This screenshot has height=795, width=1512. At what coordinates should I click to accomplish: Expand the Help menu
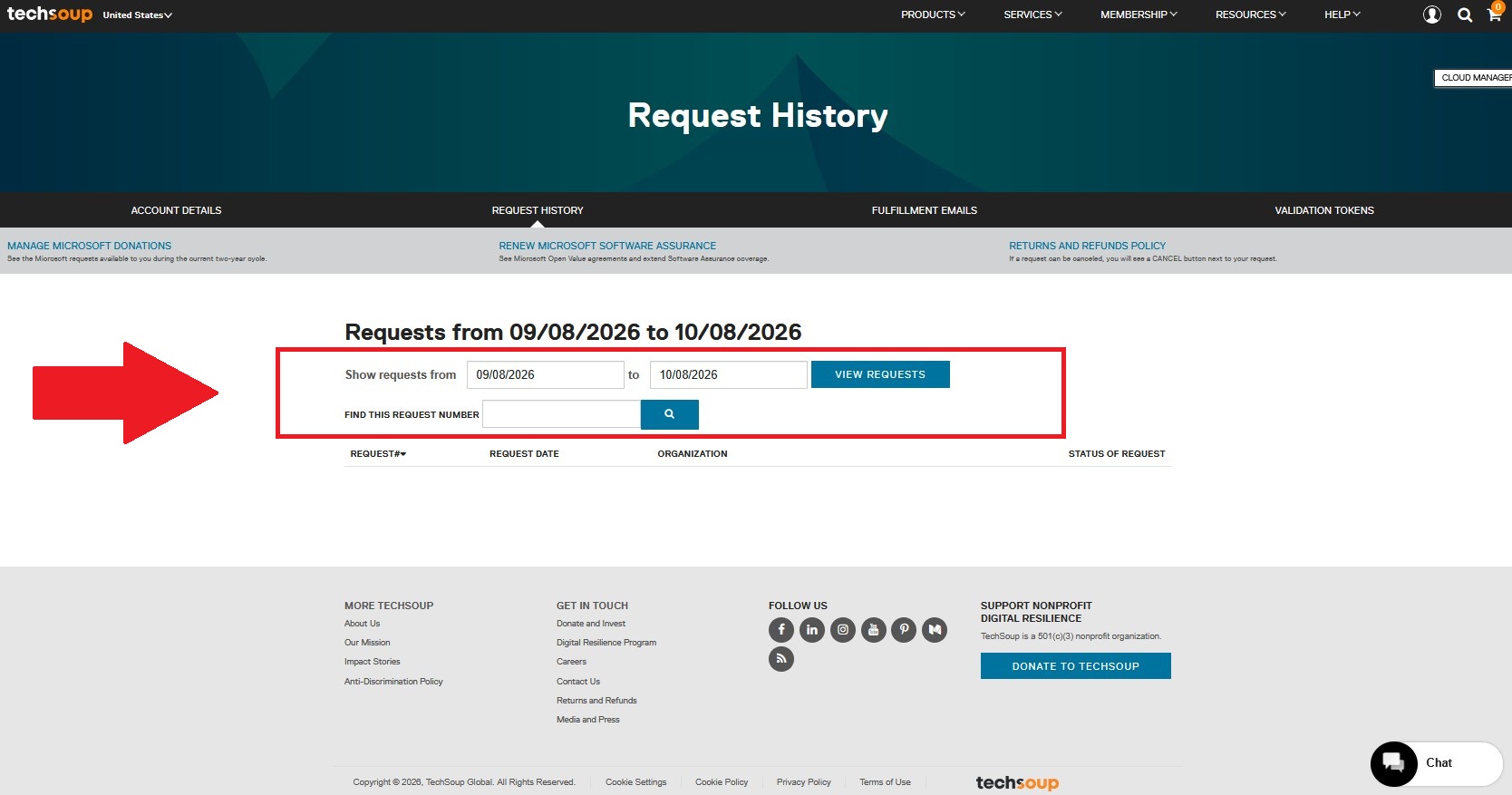[1342, 15]
